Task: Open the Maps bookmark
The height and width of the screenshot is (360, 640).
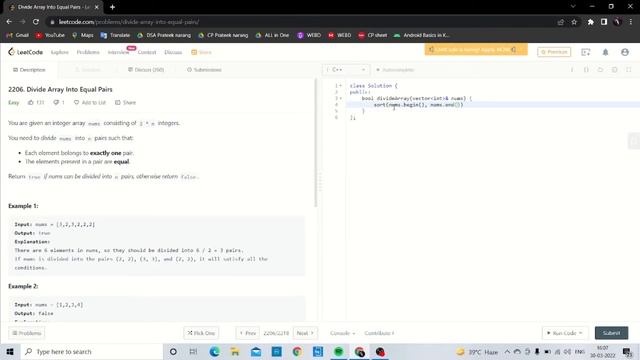Action: pos(82,35)
